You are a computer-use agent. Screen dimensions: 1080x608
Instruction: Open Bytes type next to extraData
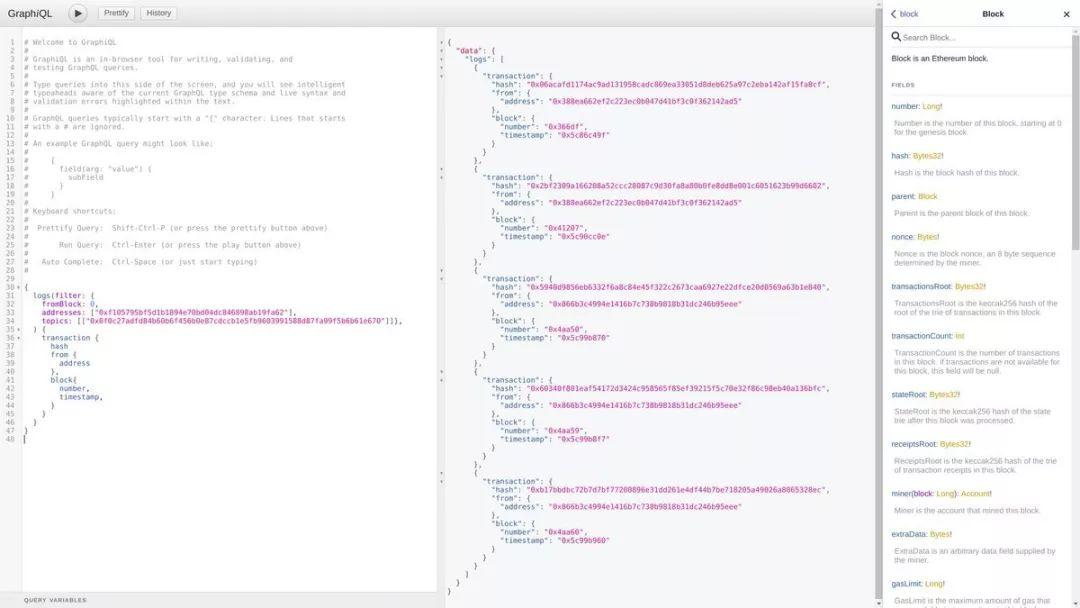[939, 534]
